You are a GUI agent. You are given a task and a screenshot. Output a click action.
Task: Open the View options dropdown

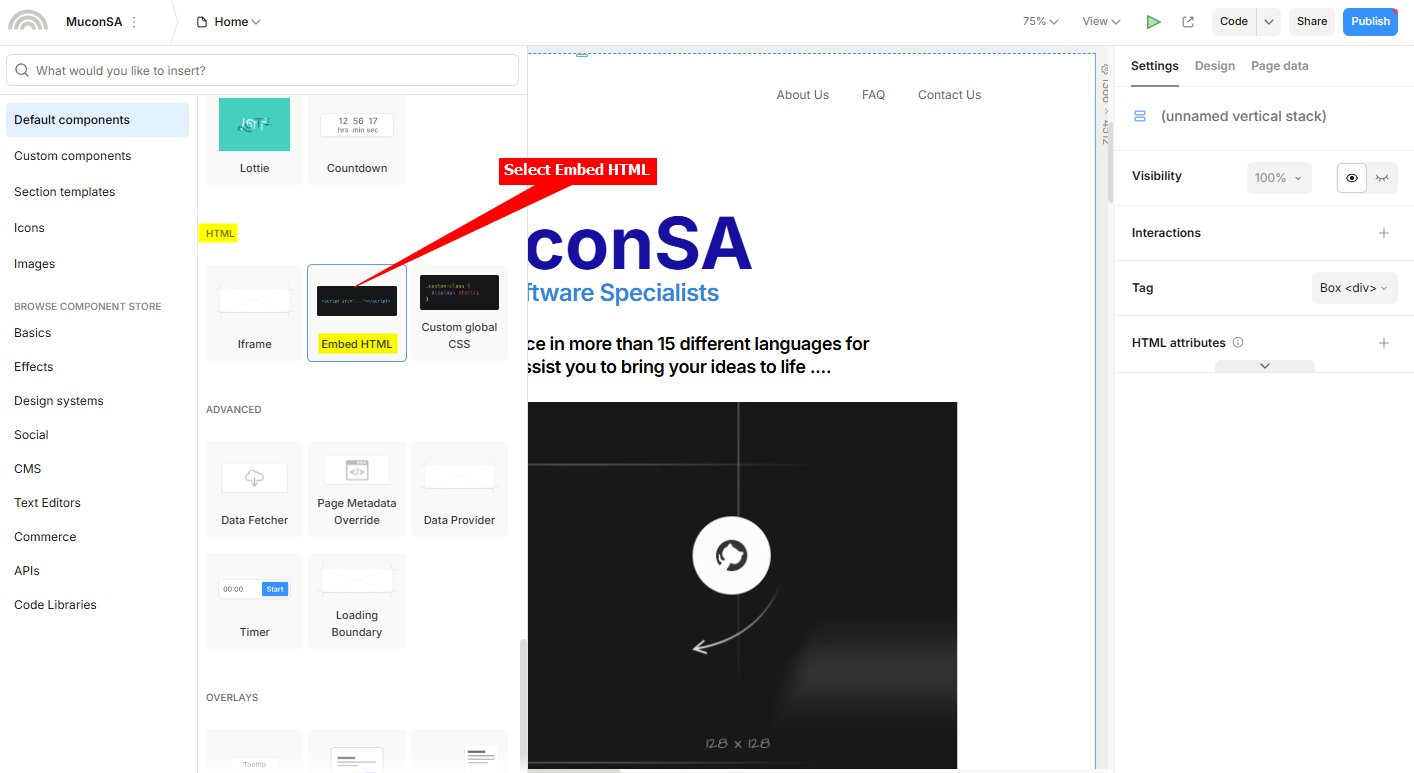pyautogui.click(x=1101, y=22)
